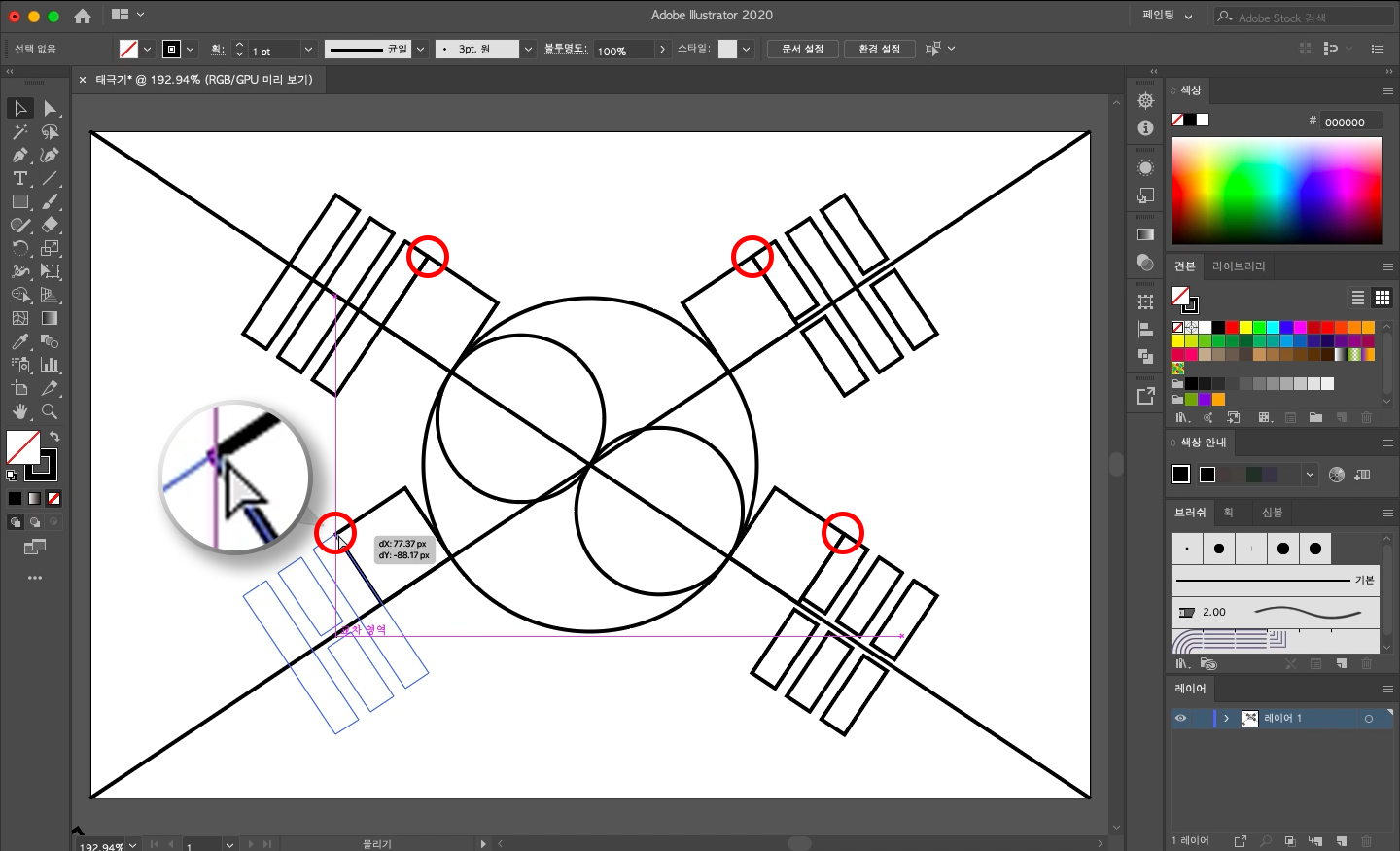The height and width of the screenshot is (851, 1400).
Task: Select the Paintbrush tool
Action: (x=51, y=201)
